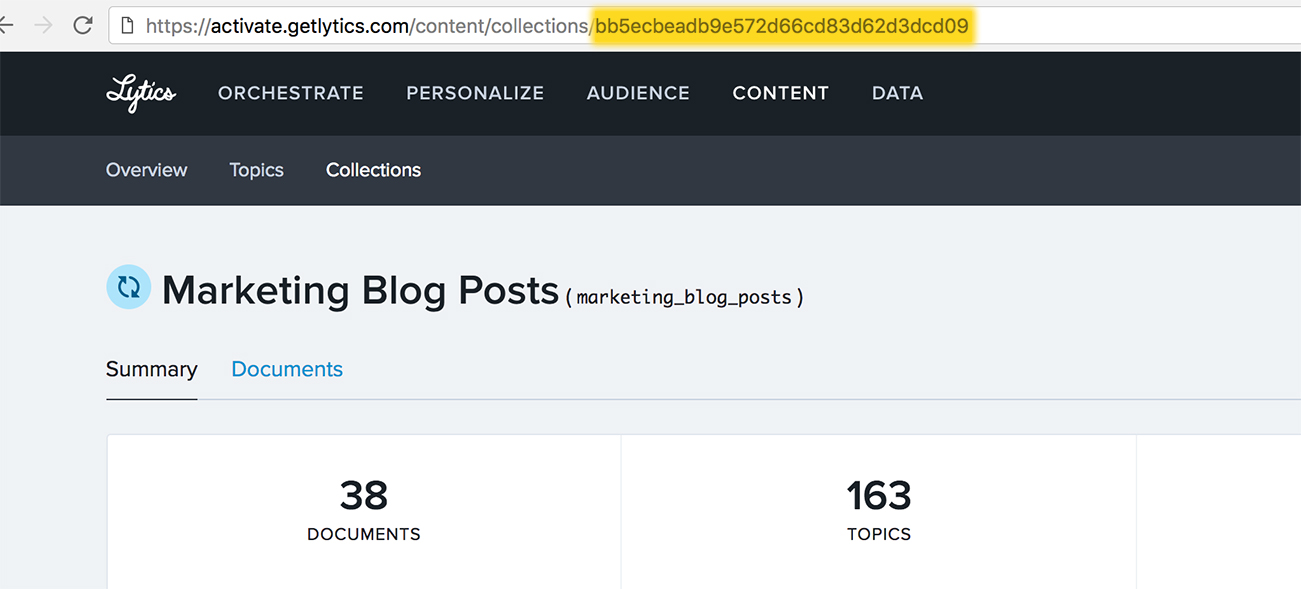
Task: Click the Lytics logo
Action: tap(141, 93)
